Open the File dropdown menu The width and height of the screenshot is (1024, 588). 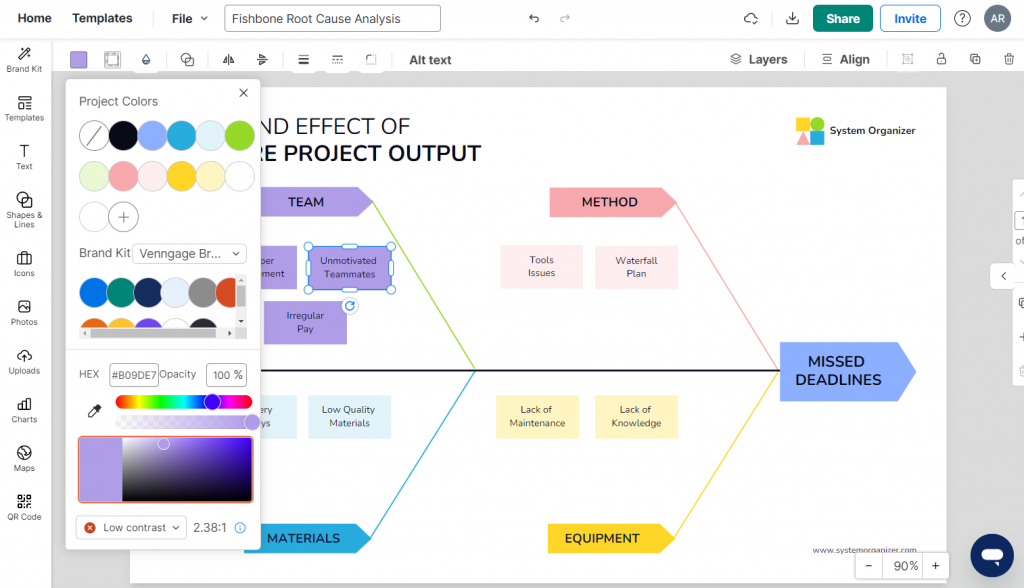(189, 19)
